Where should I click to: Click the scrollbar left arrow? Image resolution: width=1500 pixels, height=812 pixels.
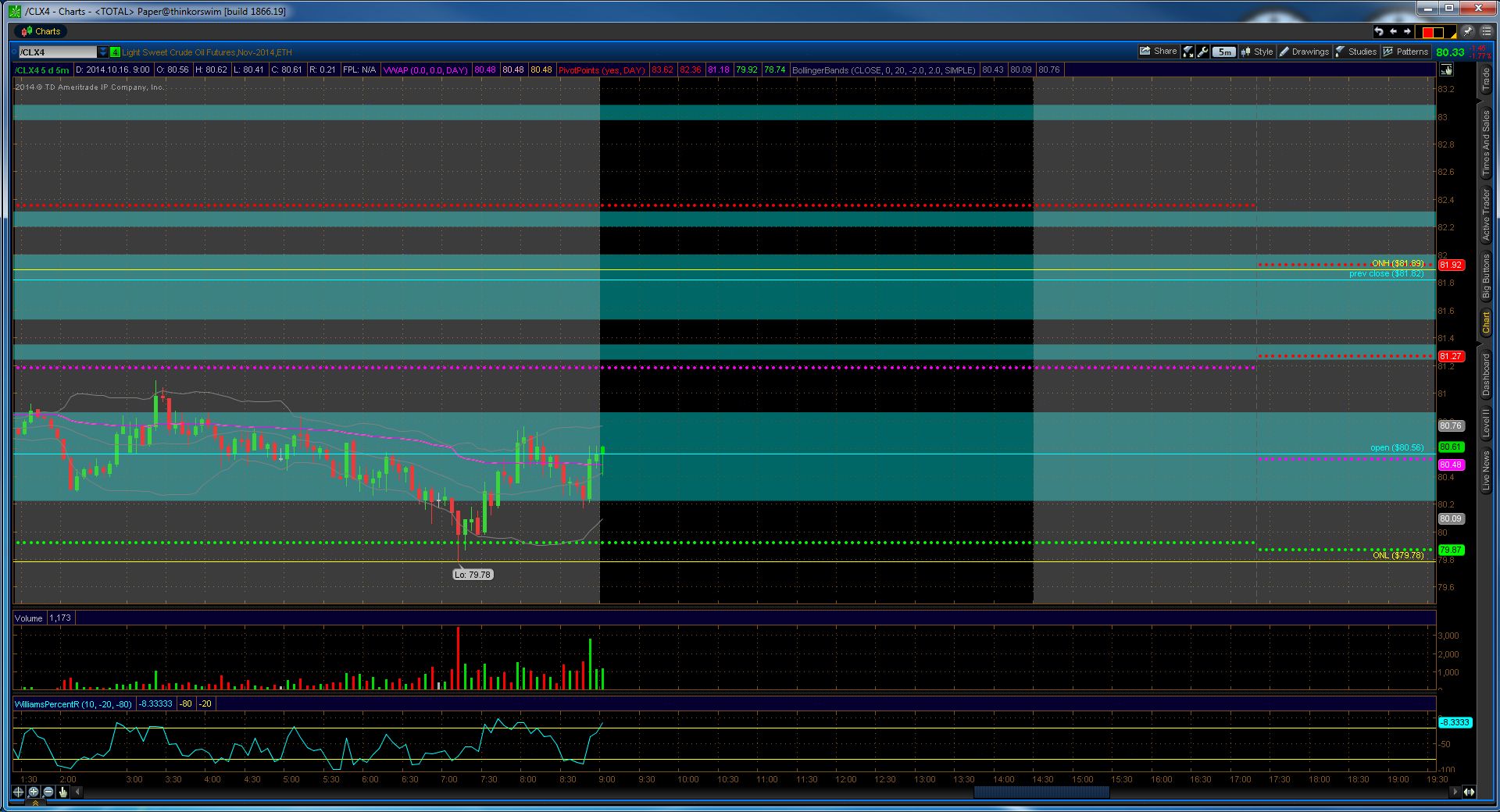pyautogui.click(x=77, y=792)
